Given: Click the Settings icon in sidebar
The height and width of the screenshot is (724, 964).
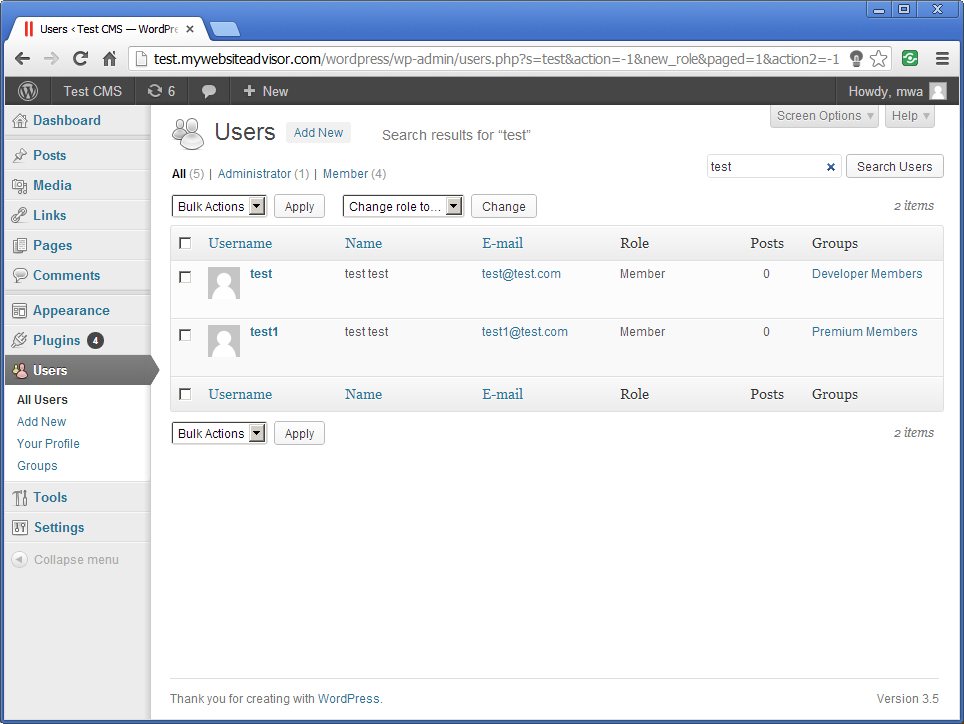Looking at the screenshot, I should coord(20,527).
